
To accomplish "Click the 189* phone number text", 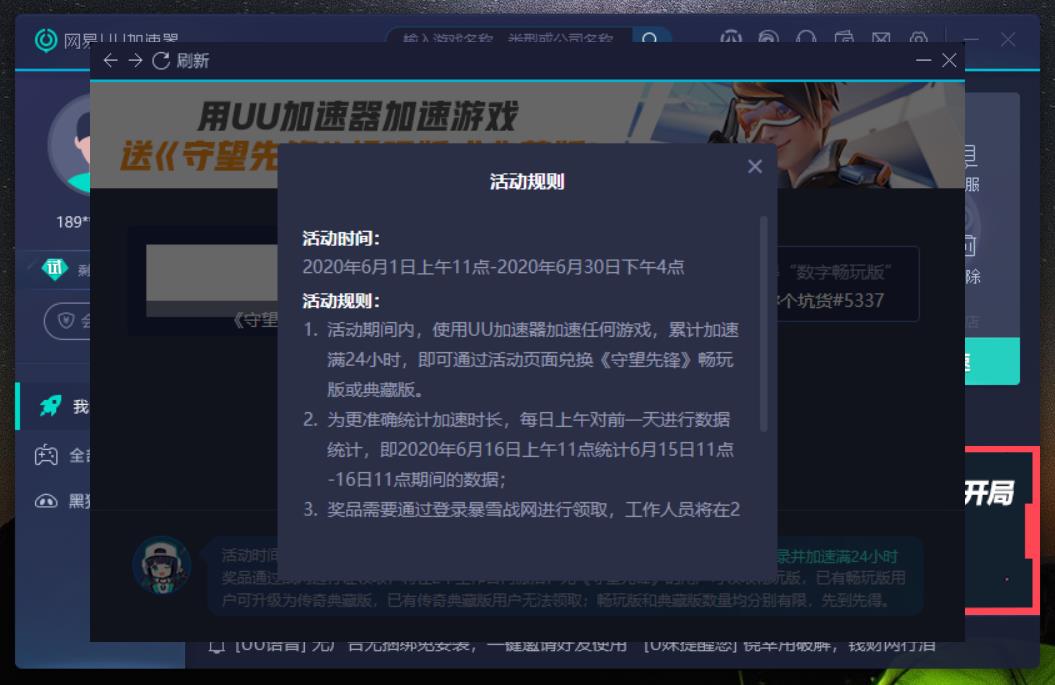I will [73, 222].
